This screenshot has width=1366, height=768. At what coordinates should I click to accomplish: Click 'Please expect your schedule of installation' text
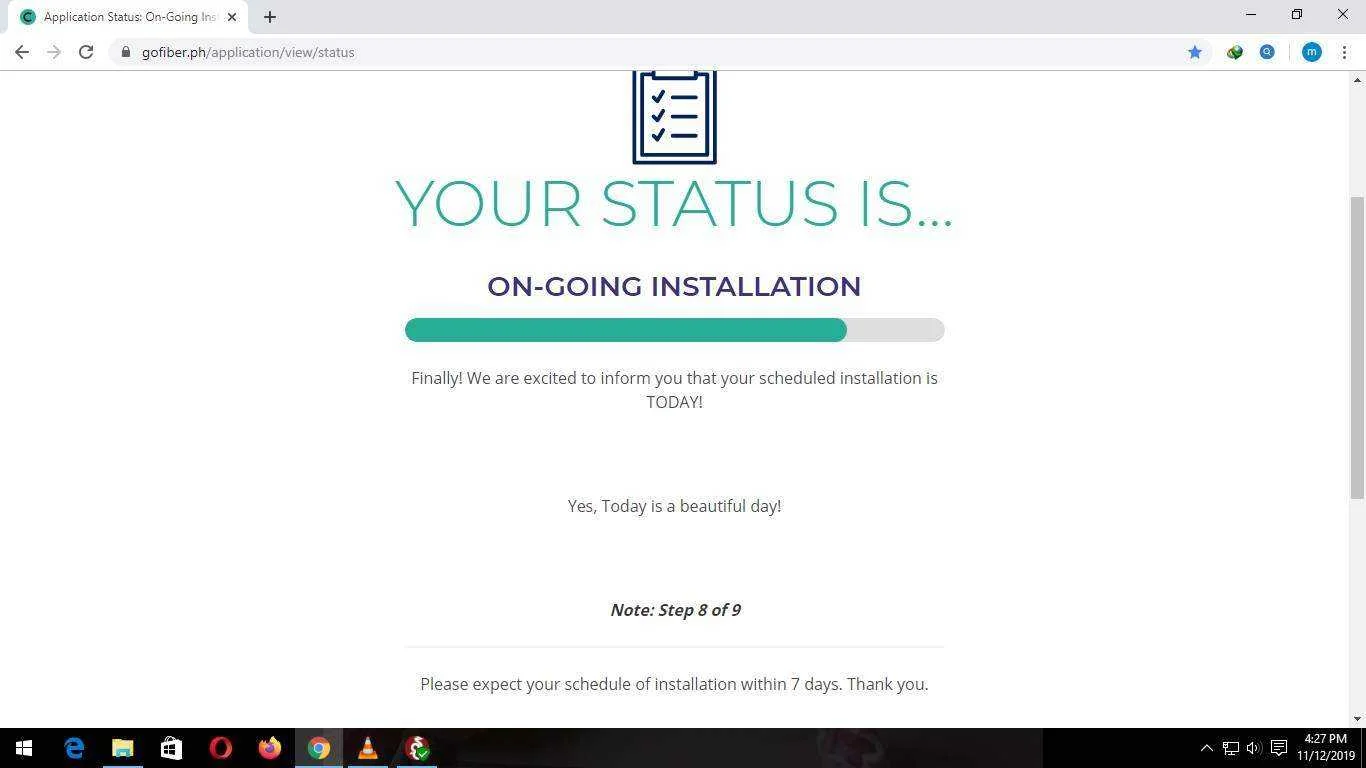(674, 684)
